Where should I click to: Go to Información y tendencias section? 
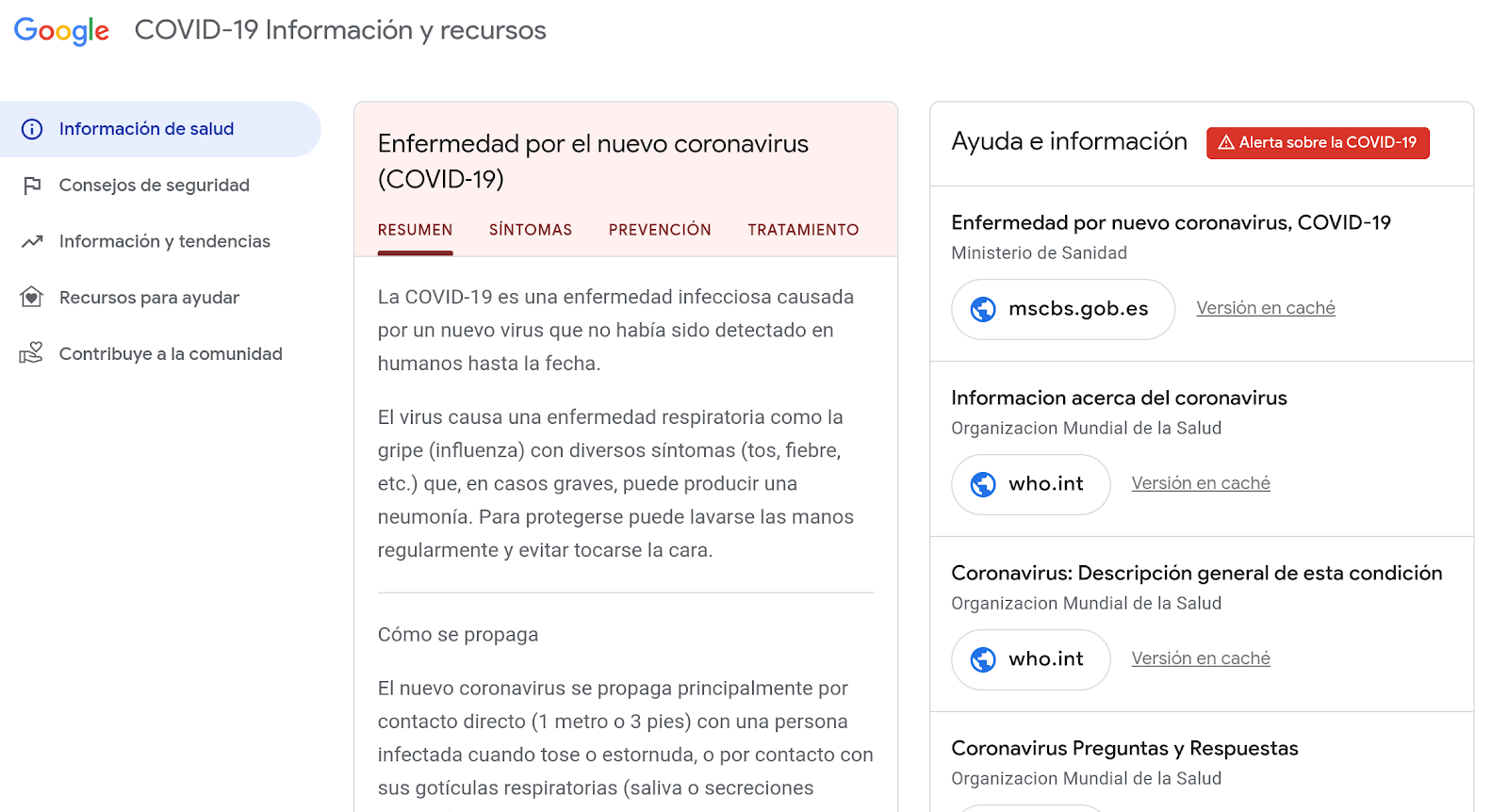[165, 242]
